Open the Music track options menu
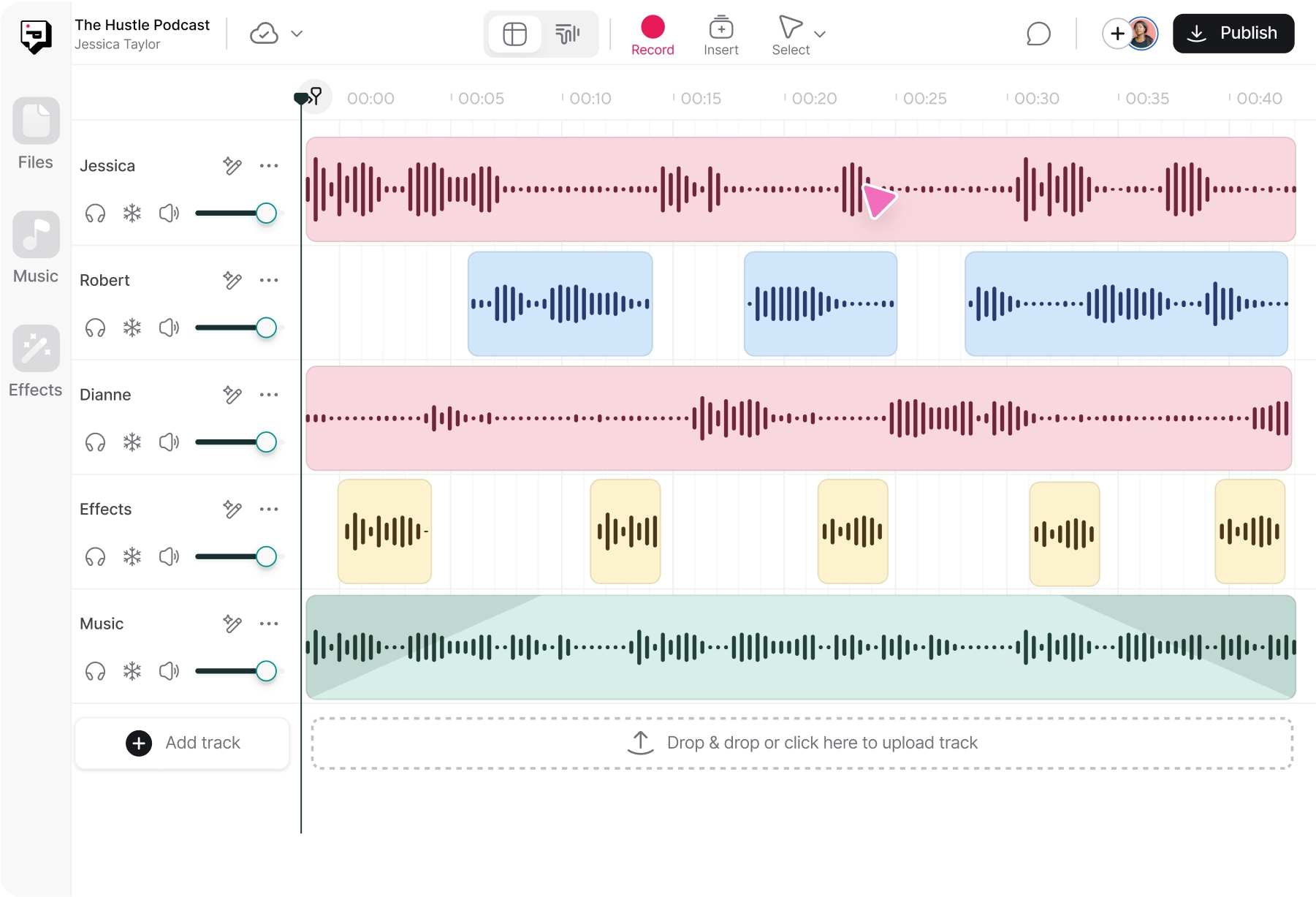 (269, 623)
